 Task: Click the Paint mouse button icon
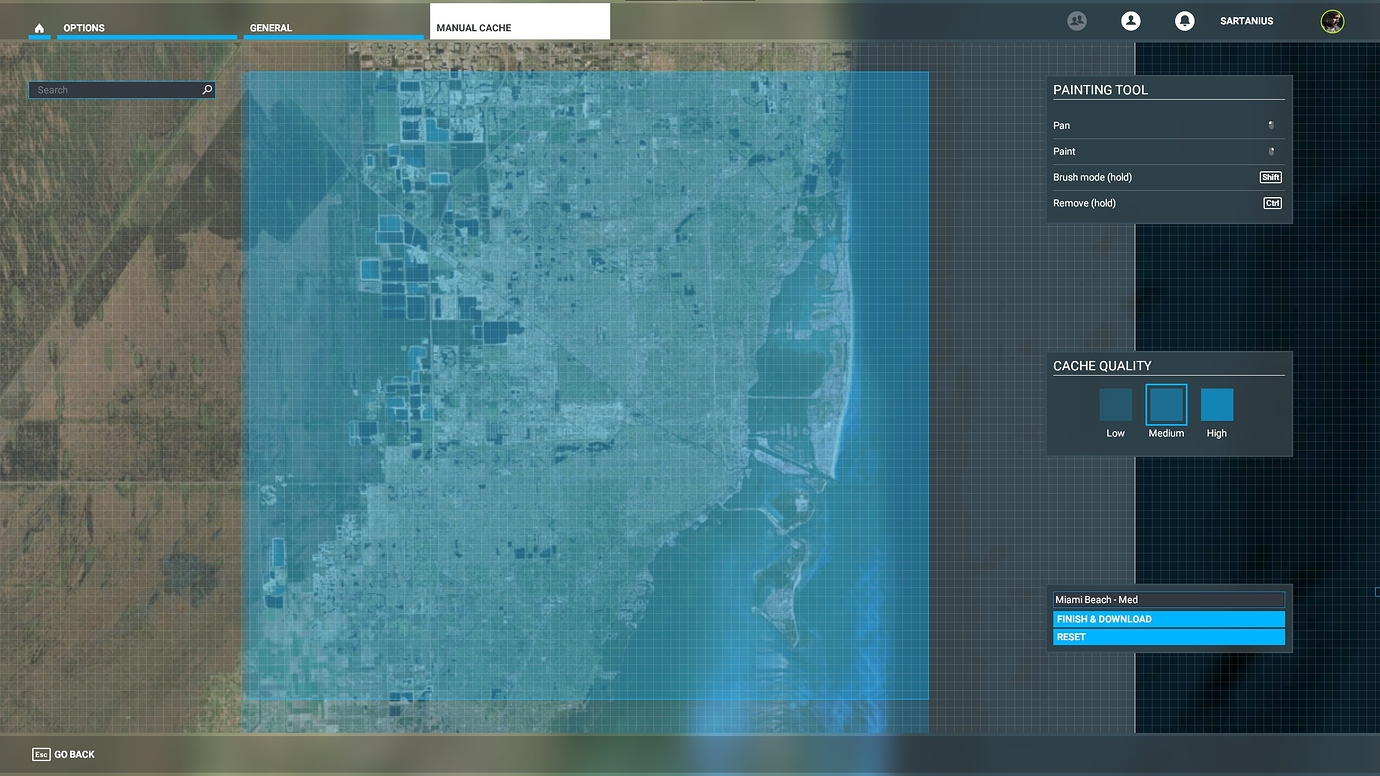1271,152
